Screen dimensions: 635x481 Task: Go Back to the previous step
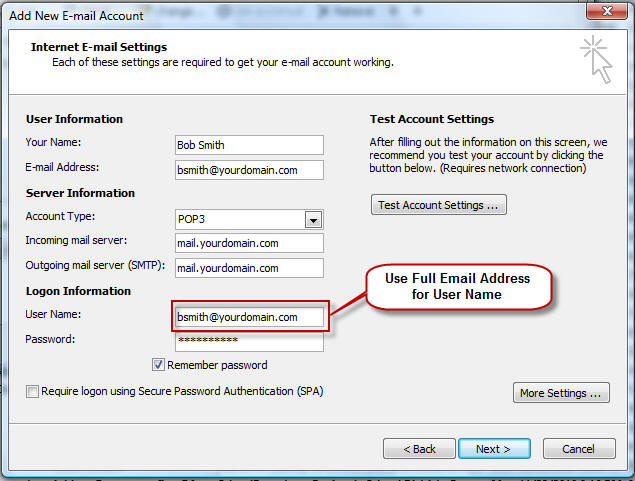(419, 449)
